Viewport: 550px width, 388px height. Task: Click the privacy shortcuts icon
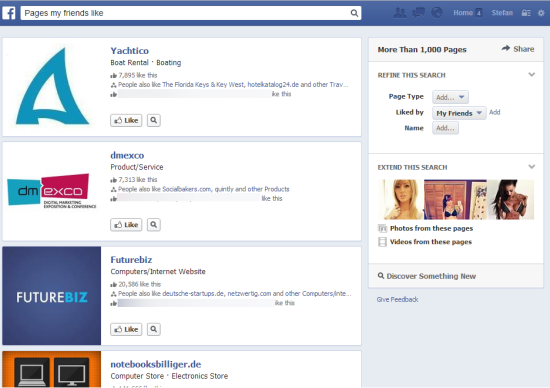526,13
